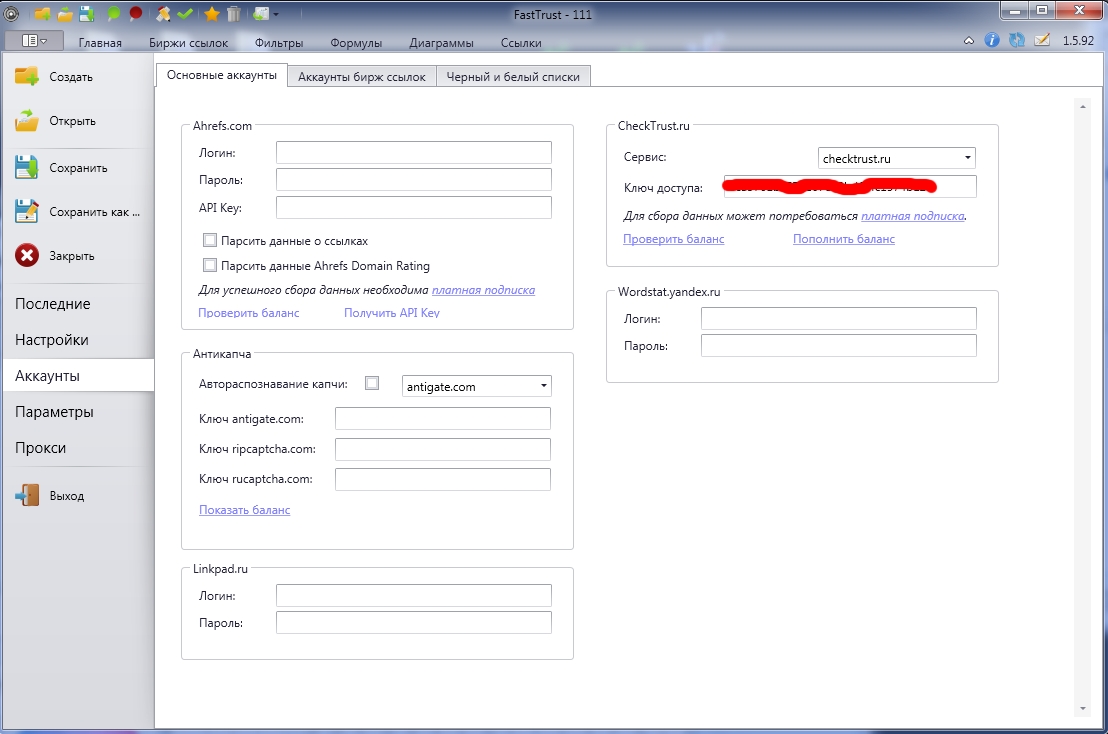1108x734 pixels.
Task: Click the export icon with green arrow in the quick toolbar
Action: click(x=261, y=13)
